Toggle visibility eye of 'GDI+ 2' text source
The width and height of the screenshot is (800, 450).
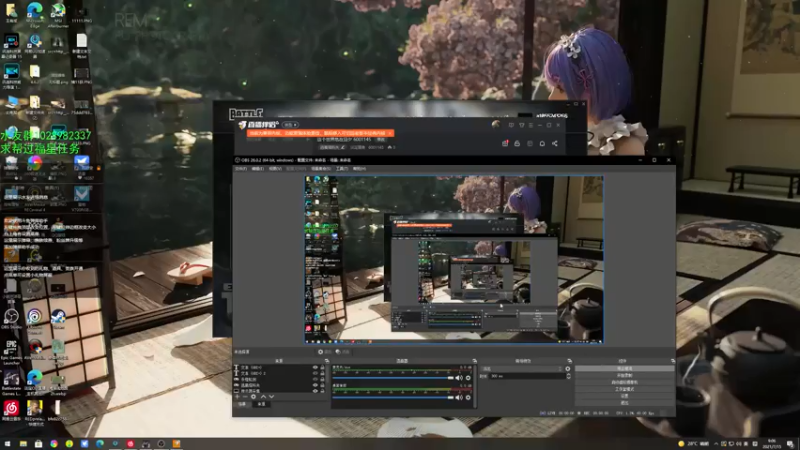pos(315,373)
